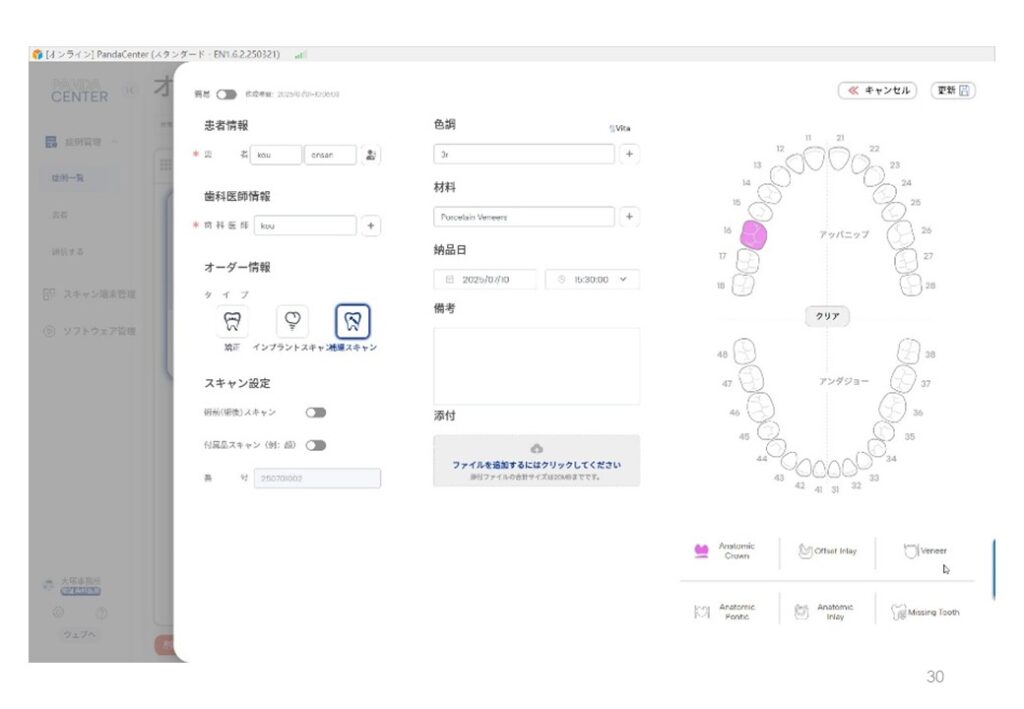Image resolution: width=1024 pixels, height=709 pixels.
Task: Open the delivery time dropdown showing 15:30:00
Action: point(592,280)
